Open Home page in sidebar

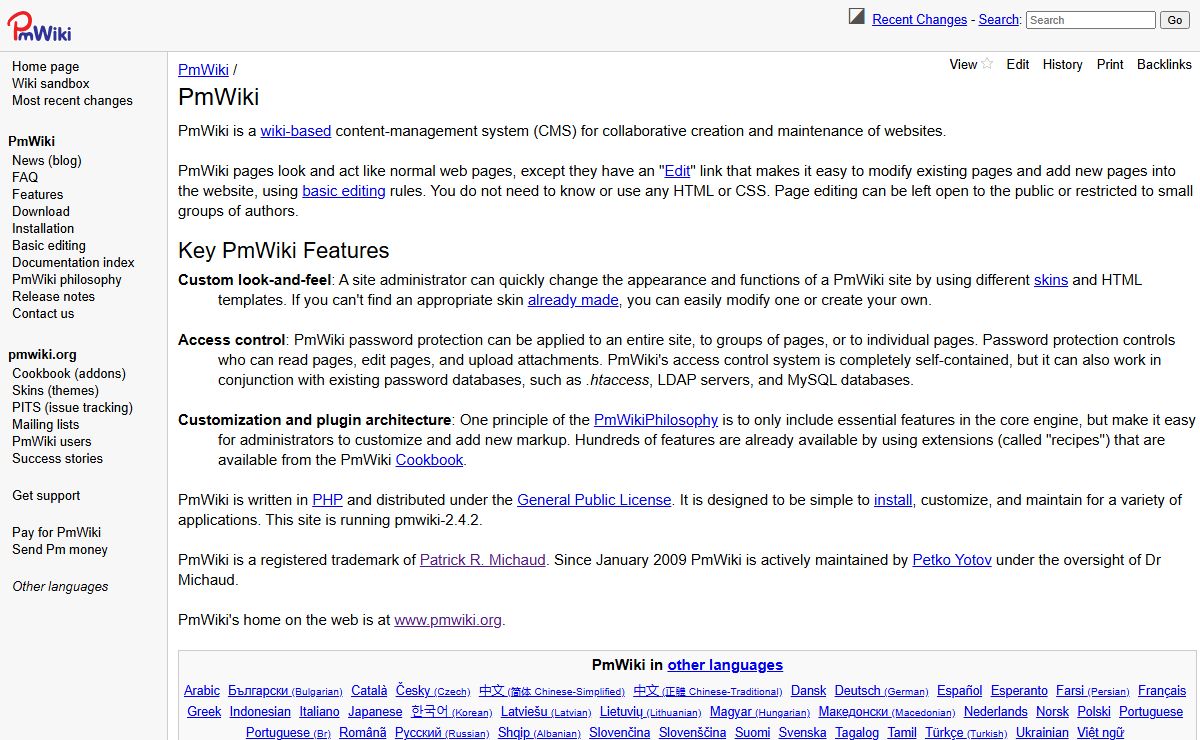45,67
